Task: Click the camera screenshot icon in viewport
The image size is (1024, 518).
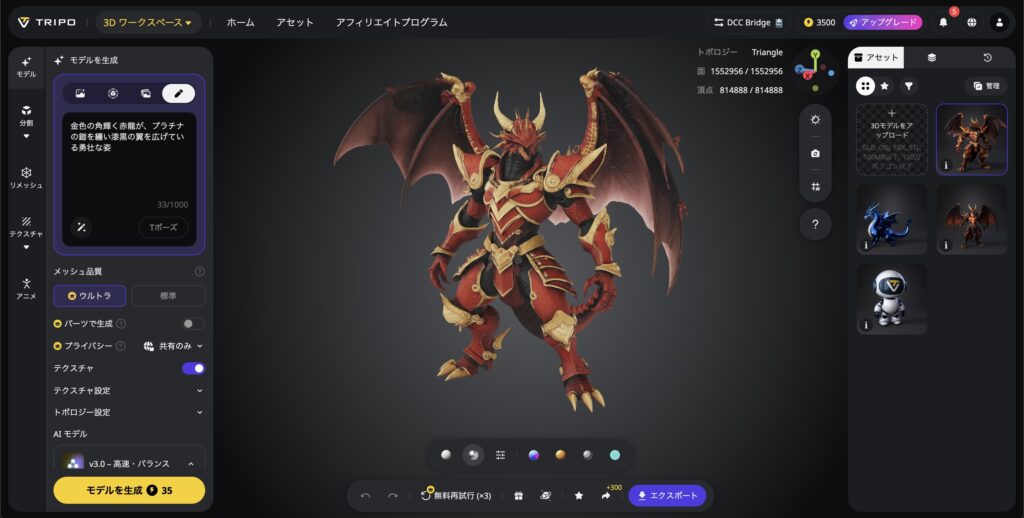Action: (x=815, y=153)
